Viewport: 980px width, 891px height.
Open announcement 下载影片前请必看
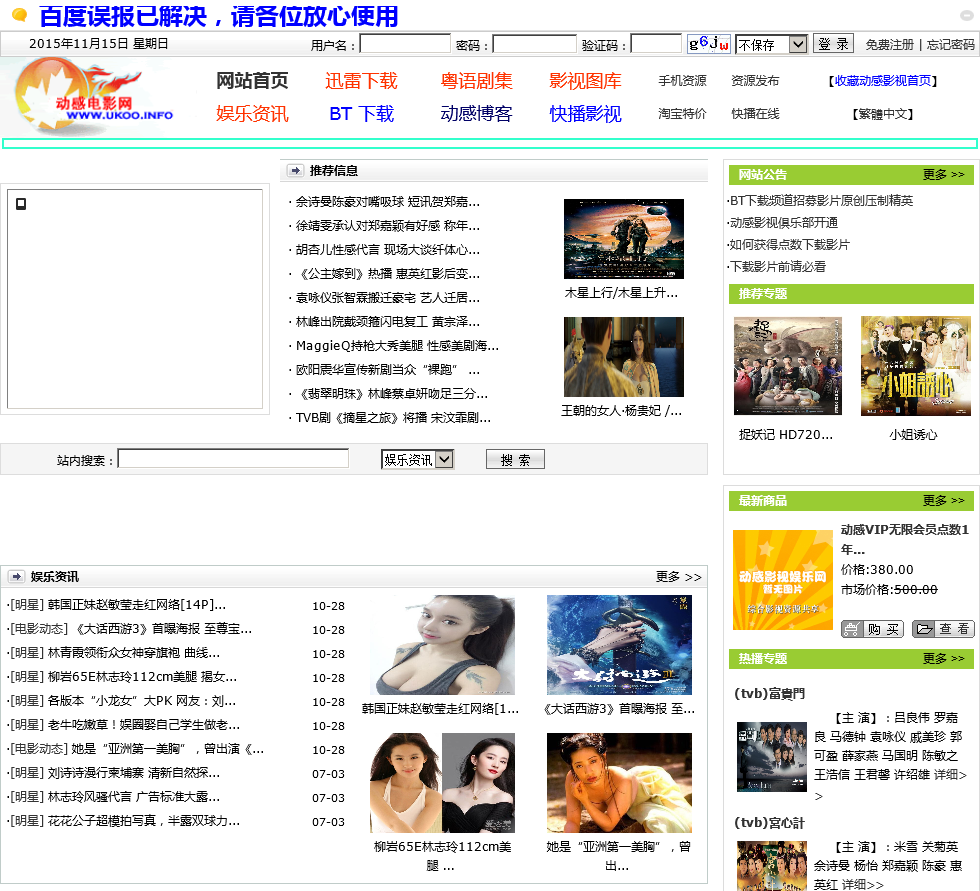[x=778, y=266]
